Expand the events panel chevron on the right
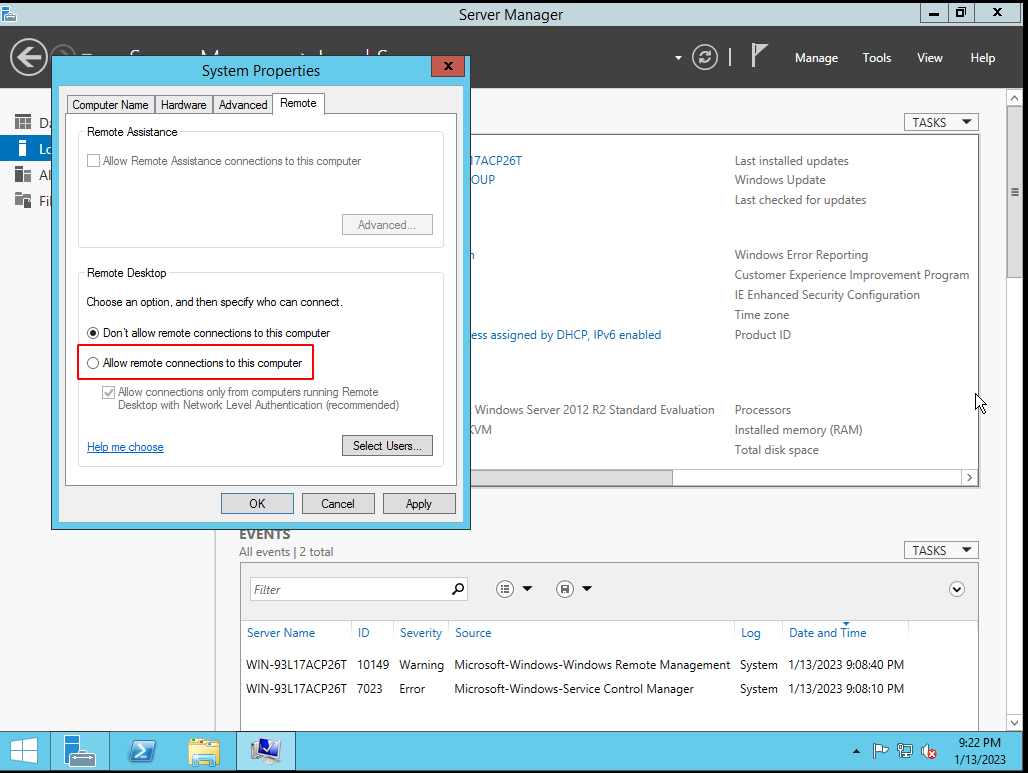 (x=957, y=589)
